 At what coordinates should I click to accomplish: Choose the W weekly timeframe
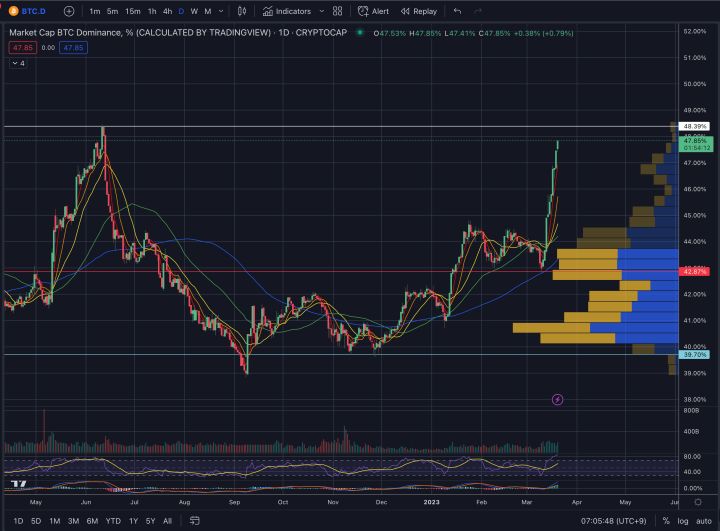[x=194, y=11]
